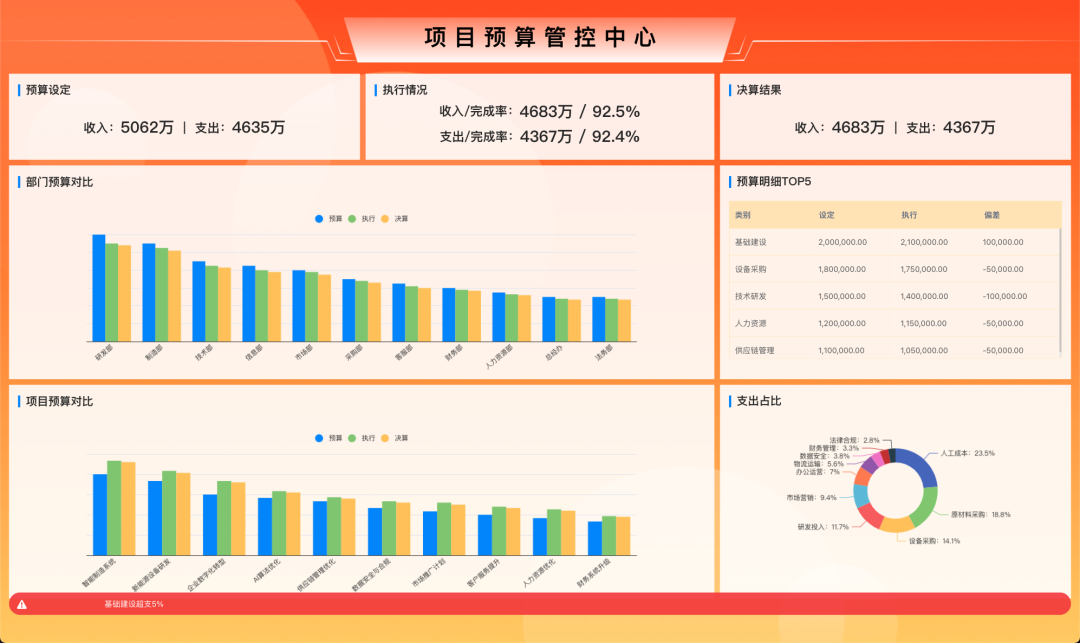1080x643 pixels.
Task: Toggle 预算 legend in 部门预算对比 chart
Action: 327,218
